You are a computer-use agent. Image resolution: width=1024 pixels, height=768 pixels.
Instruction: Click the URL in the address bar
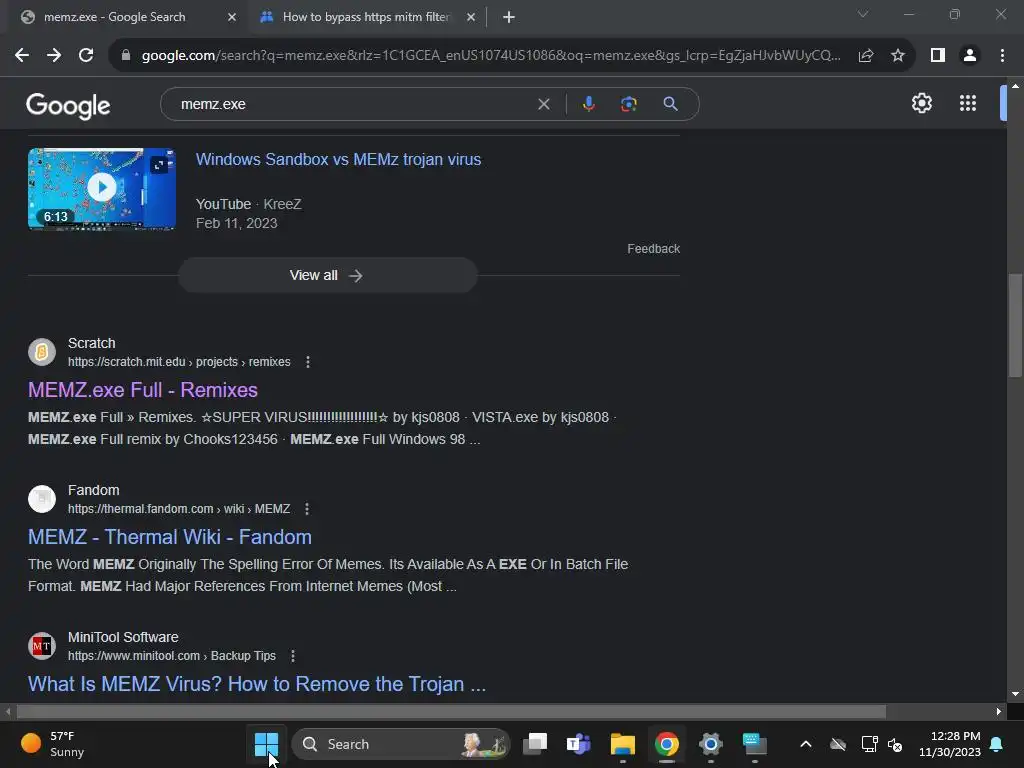click(x=491, y=56)
